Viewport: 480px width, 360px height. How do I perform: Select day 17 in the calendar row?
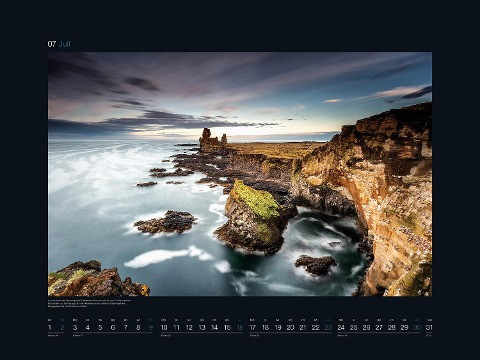point(253,327)
